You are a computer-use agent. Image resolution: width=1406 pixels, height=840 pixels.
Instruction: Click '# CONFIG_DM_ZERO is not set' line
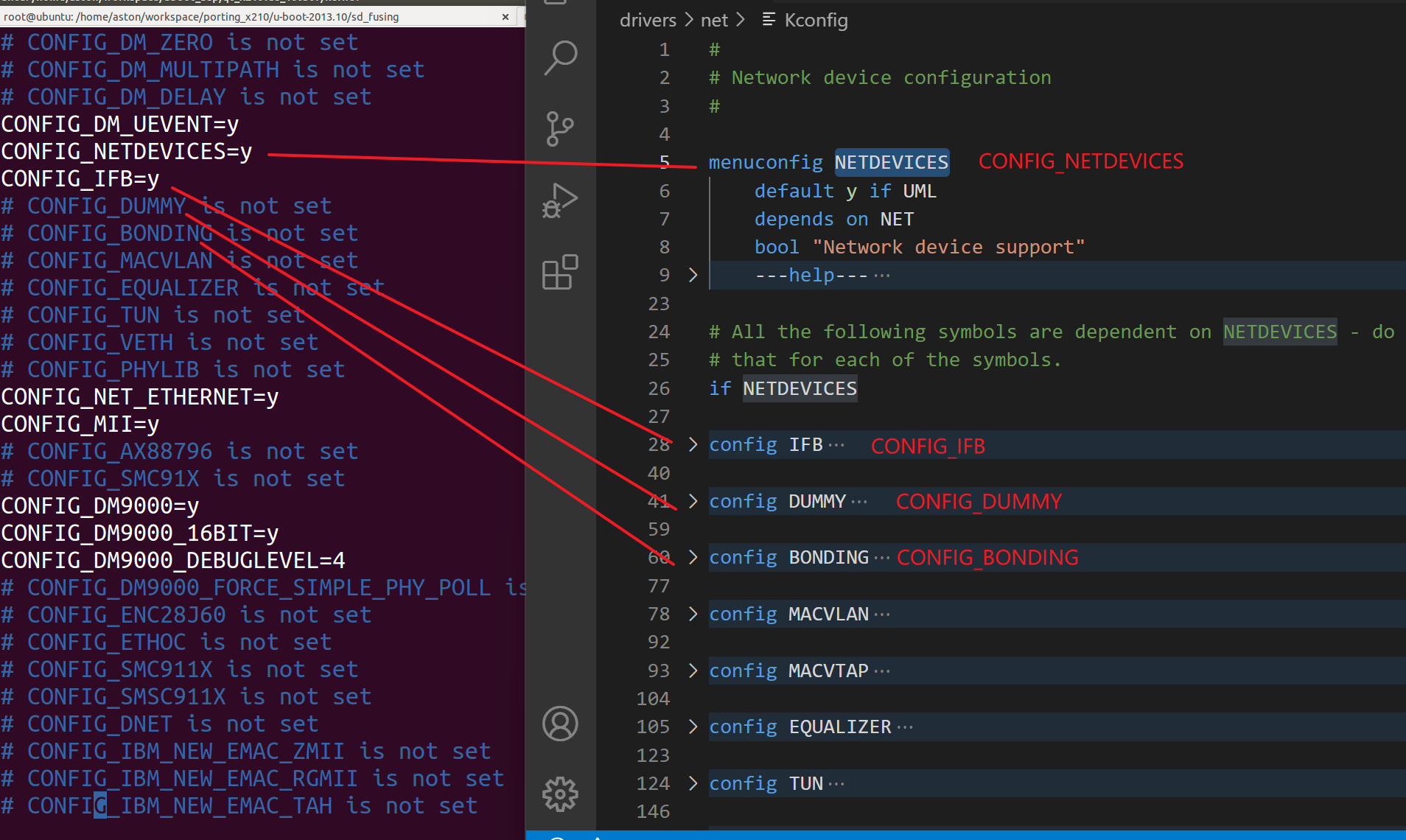click(x=180, y=42)
